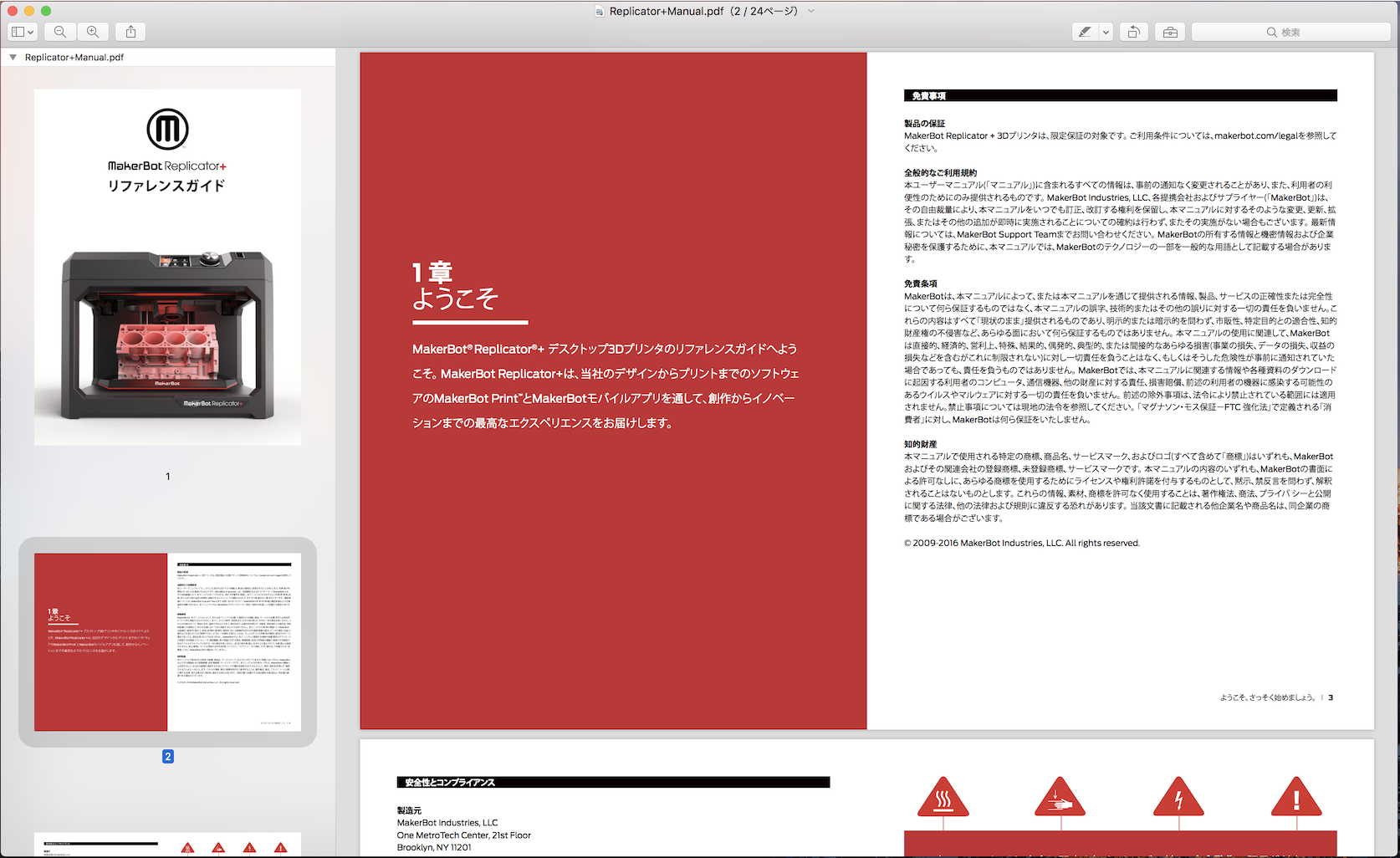Click the '製品の保証' subheading
The image size is (1400, 858).
click(924, 123)
